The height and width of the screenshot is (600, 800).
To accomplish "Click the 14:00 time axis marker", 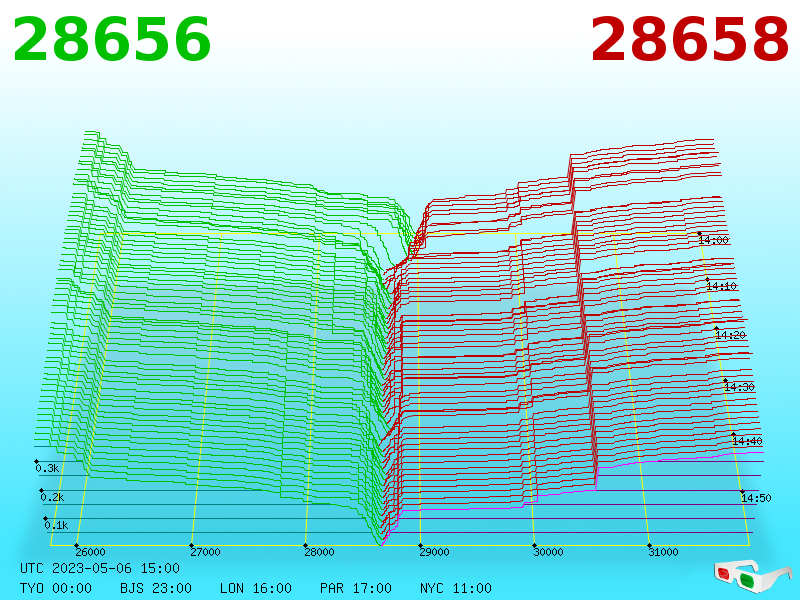I will [x=713, y=240].
